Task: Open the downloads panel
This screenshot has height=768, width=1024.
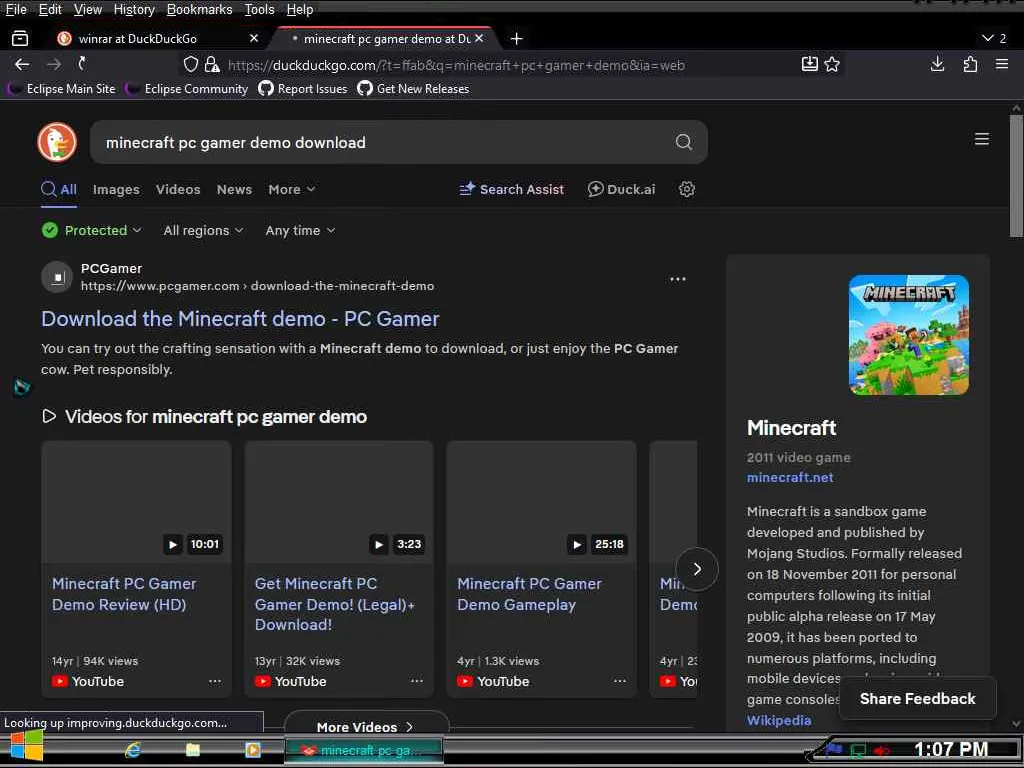Action: tap(938, 64)
